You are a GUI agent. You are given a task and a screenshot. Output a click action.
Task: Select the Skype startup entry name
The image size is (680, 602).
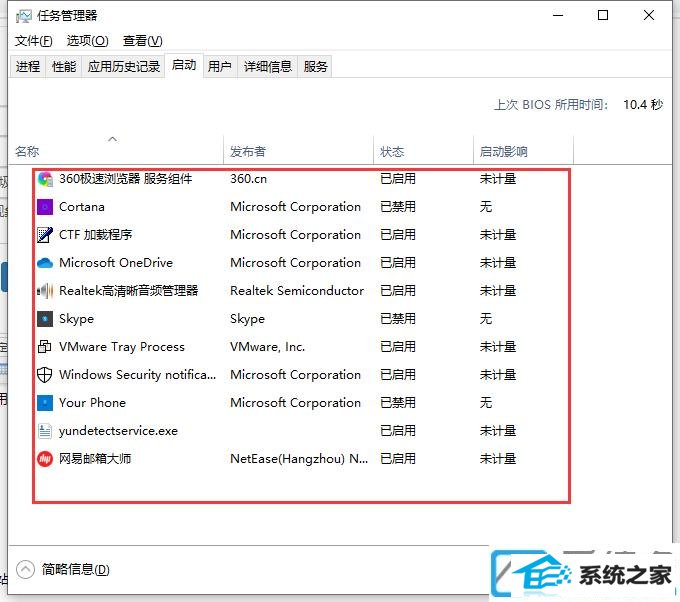pos(76,319)
